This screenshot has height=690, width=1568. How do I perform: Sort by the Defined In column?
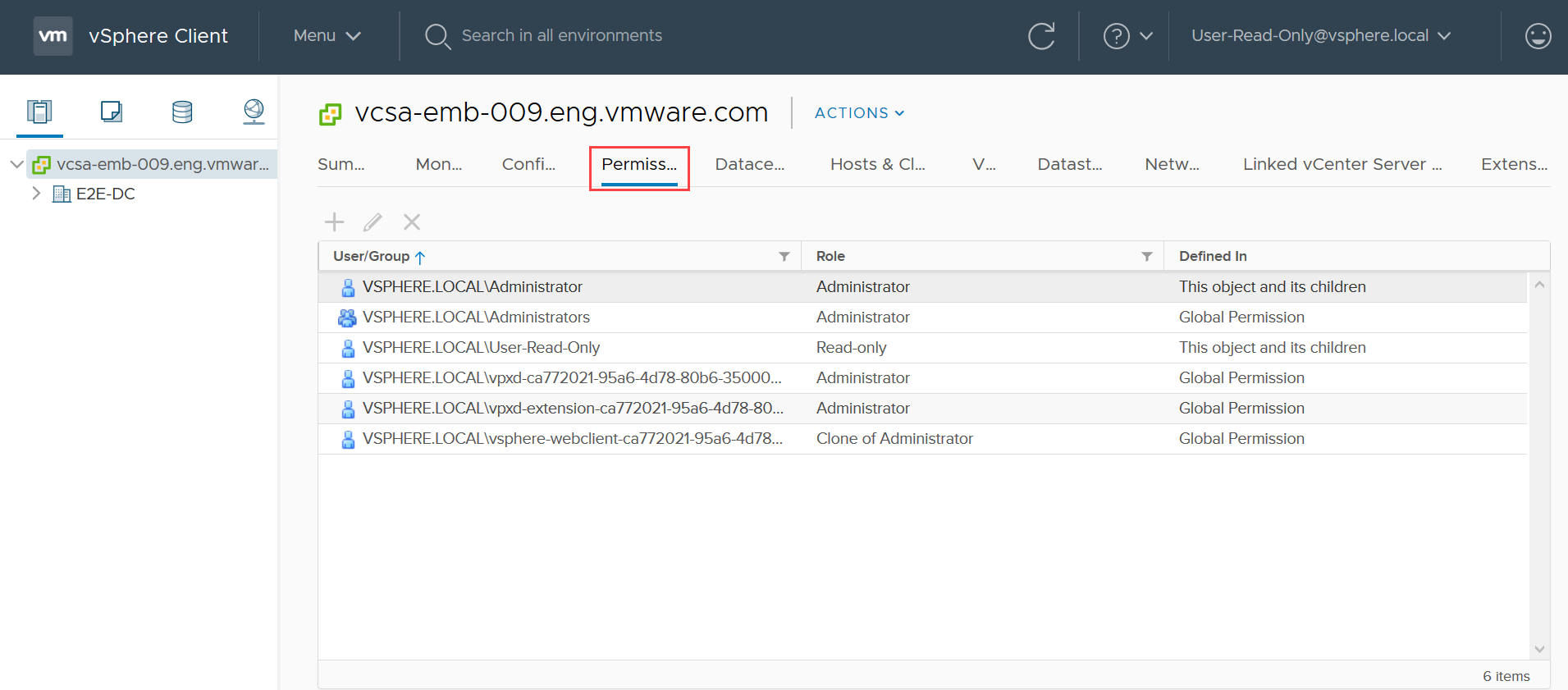point(1213,256)
